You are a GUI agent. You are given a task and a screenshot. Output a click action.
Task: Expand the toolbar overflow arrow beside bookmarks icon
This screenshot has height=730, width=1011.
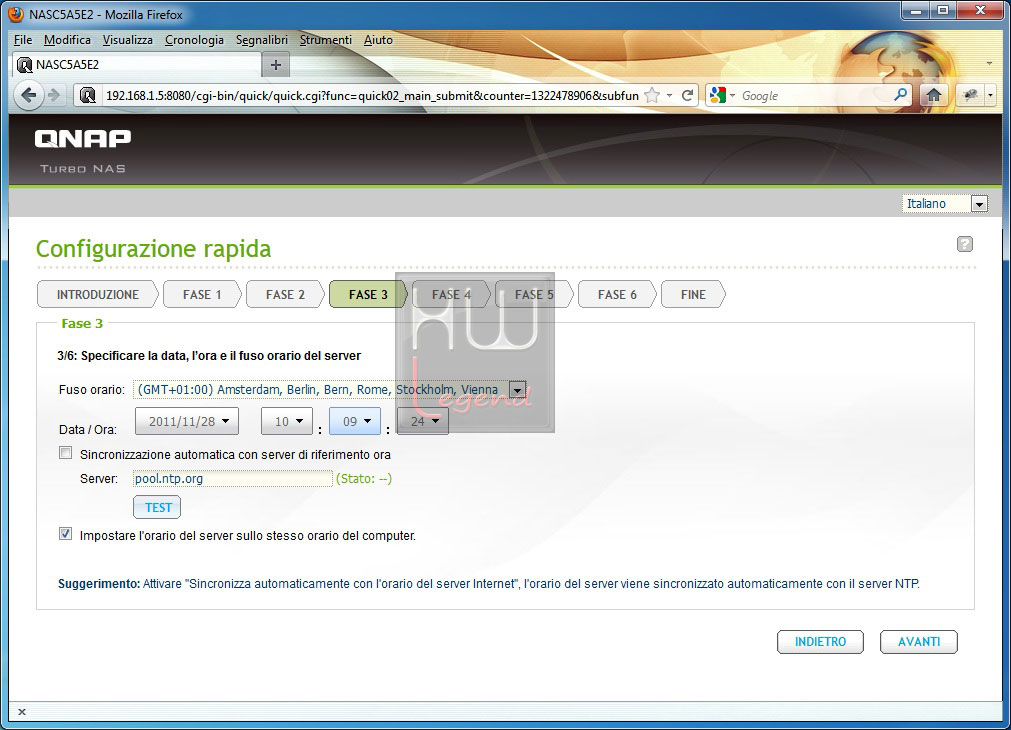tap(990, 95)
